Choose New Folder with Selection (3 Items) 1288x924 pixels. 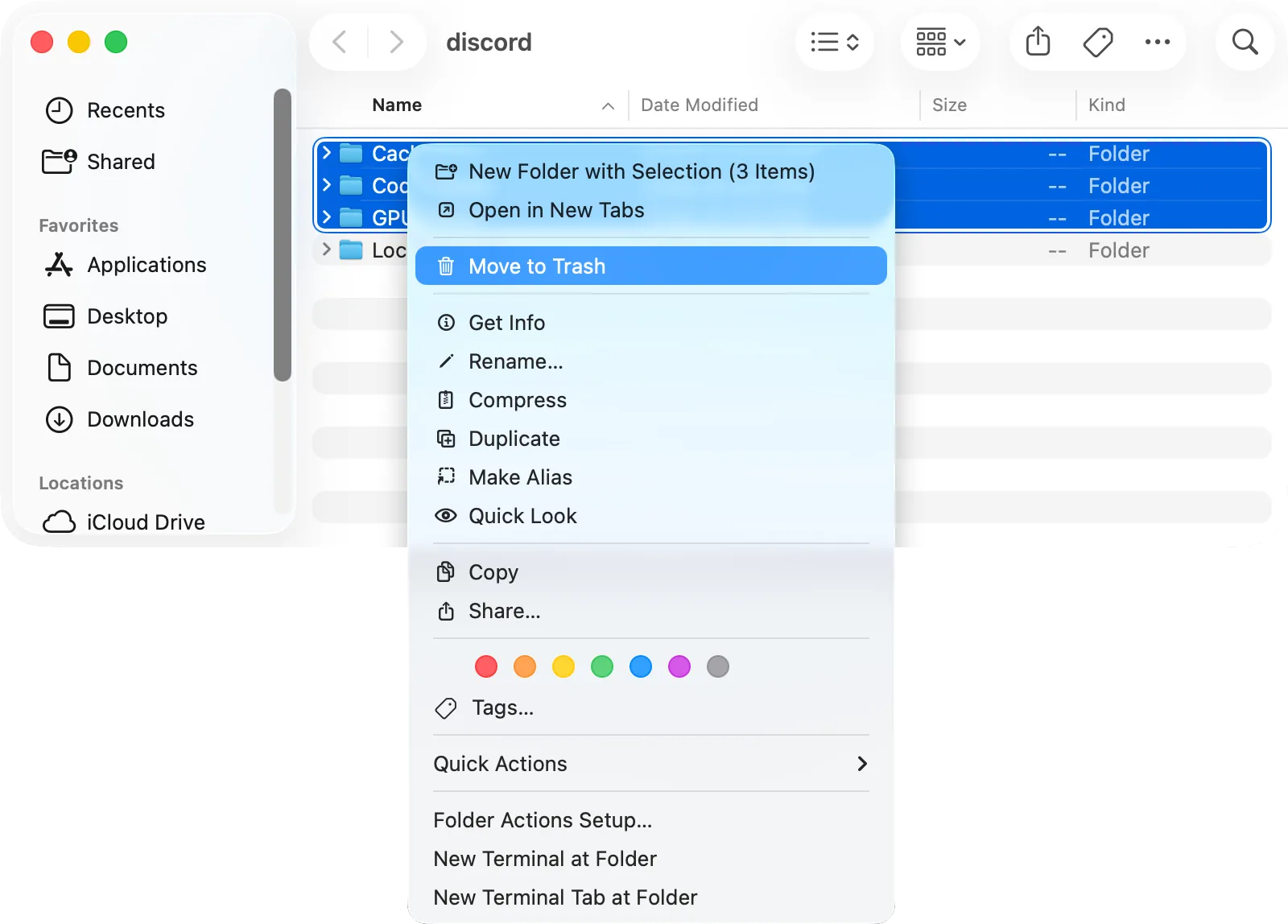pyautogui.click(x=650, y=171)
